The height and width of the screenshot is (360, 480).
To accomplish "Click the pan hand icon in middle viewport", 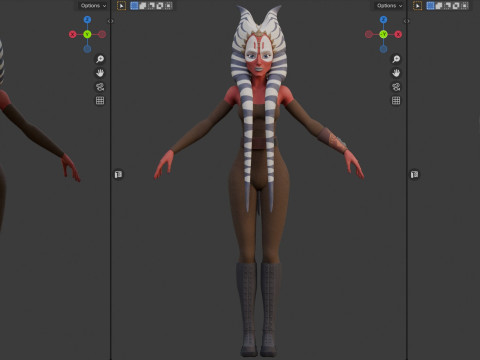I will 396,73.
